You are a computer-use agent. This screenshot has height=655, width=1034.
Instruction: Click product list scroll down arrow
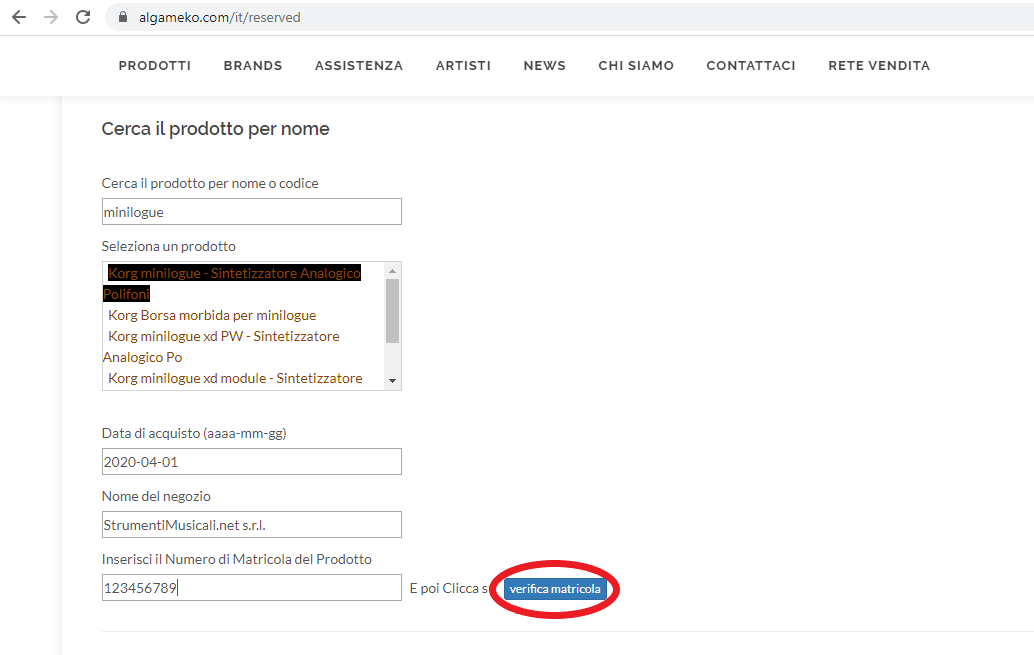[392, 381]
